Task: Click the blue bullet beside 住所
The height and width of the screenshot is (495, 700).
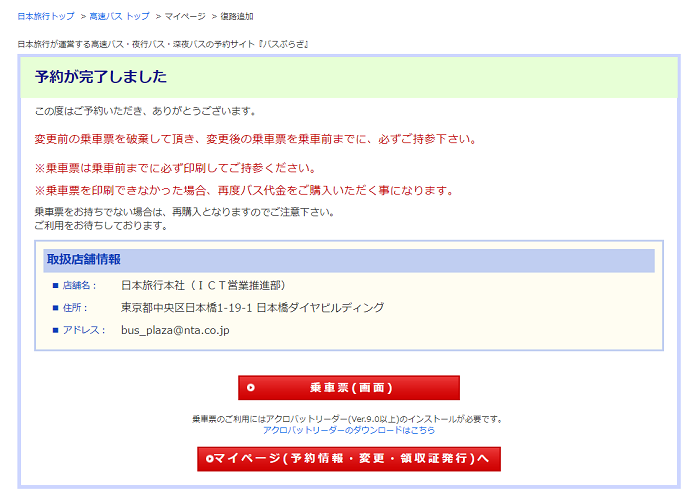Action: (56, 308)
